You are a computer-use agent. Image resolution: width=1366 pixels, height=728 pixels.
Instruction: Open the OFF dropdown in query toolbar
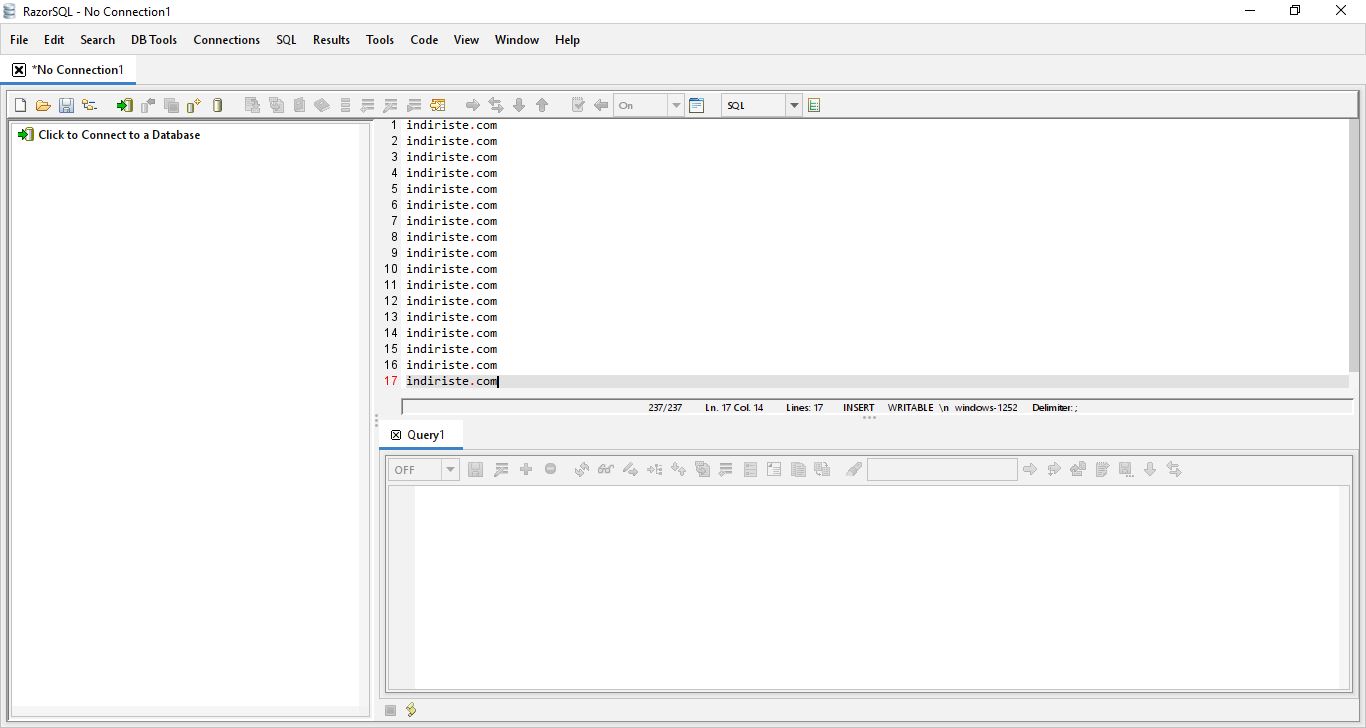pyautogui.click(x=450, y=470)
